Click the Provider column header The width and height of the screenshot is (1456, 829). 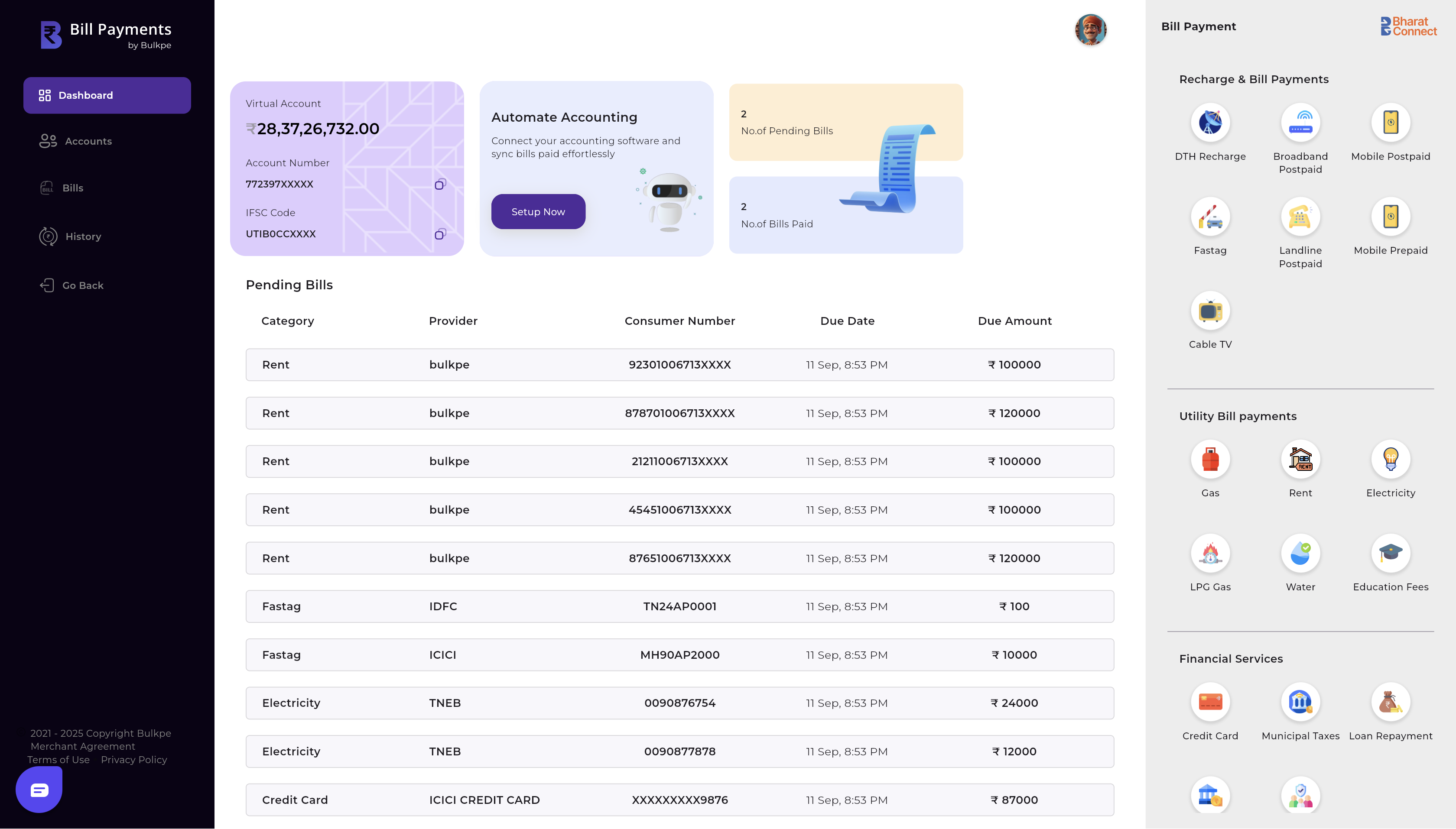pyautogui.click(x=453, y=321)
